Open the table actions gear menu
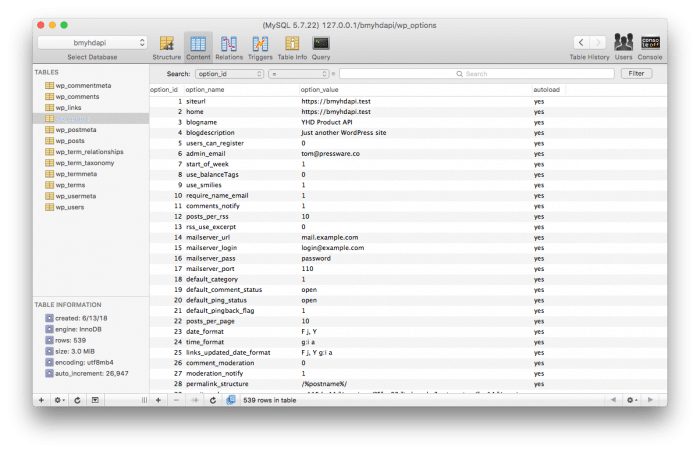700x453 pixels. (x=59, y=400)
